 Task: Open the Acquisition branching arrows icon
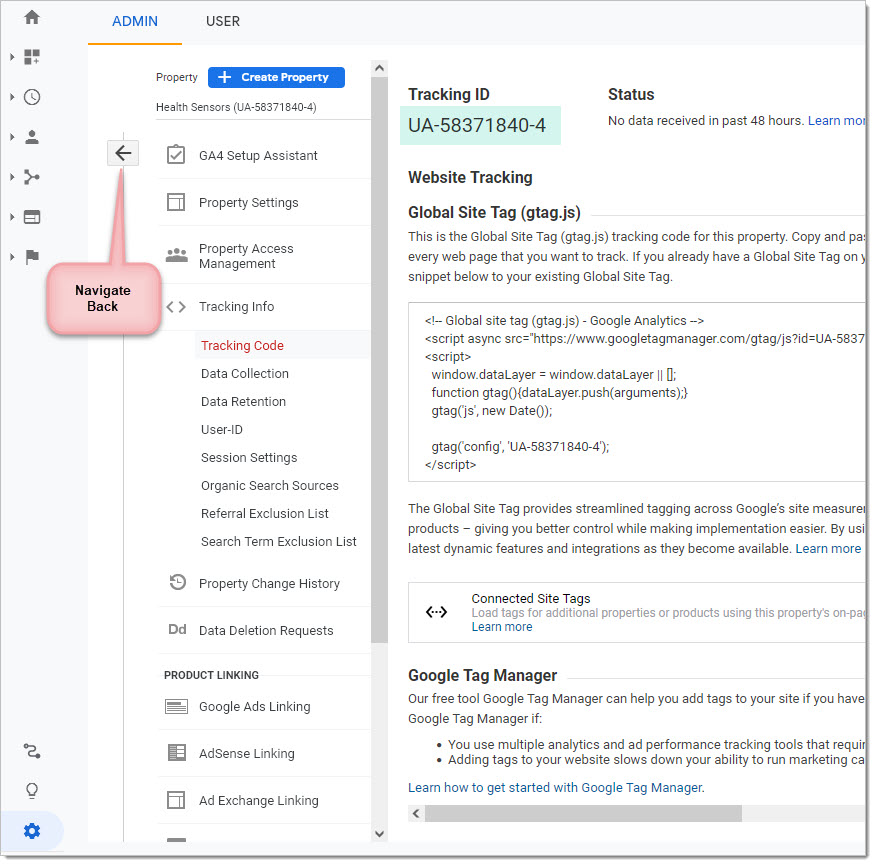pos(32,177)
